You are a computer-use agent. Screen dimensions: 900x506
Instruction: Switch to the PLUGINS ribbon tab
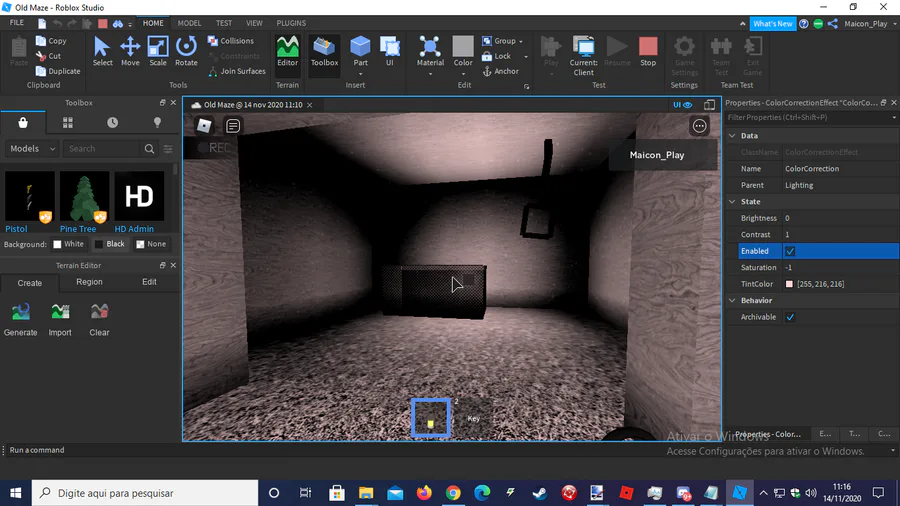point(291,23)
